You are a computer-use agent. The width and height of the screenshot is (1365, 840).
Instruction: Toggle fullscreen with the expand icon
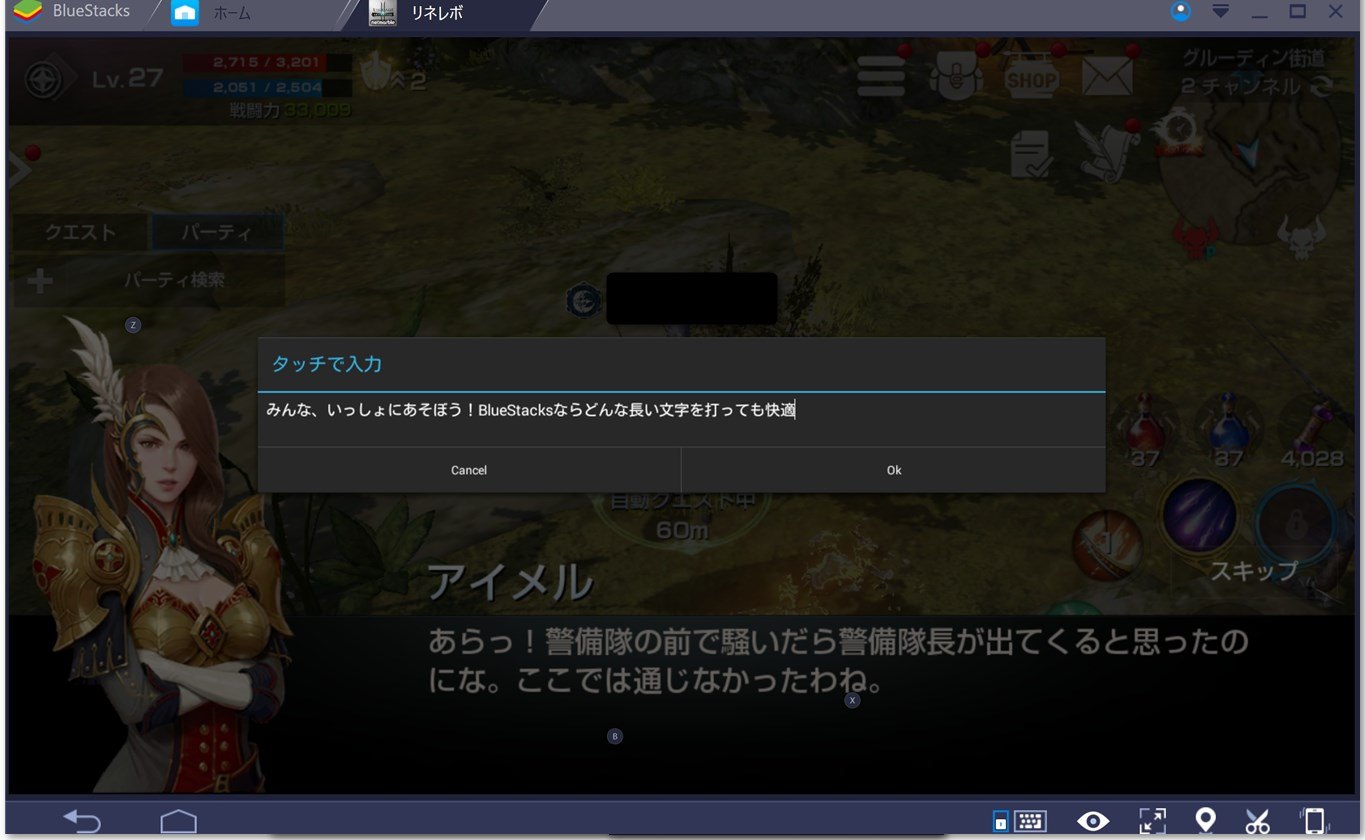(x=1153, y=821)
